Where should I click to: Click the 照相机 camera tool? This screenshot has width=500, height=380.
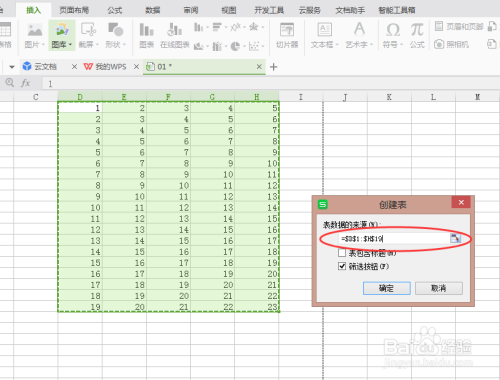click(x=451, y=44)
